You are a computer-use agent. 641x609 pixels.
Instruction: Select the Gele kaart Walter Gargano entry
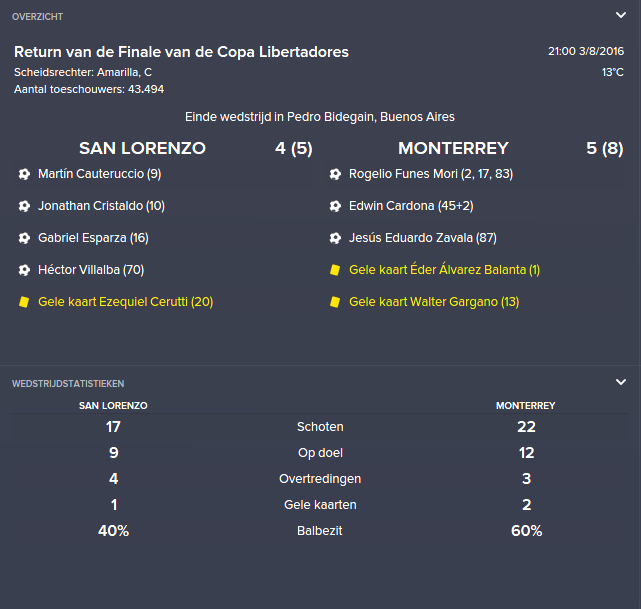[434, 302]
